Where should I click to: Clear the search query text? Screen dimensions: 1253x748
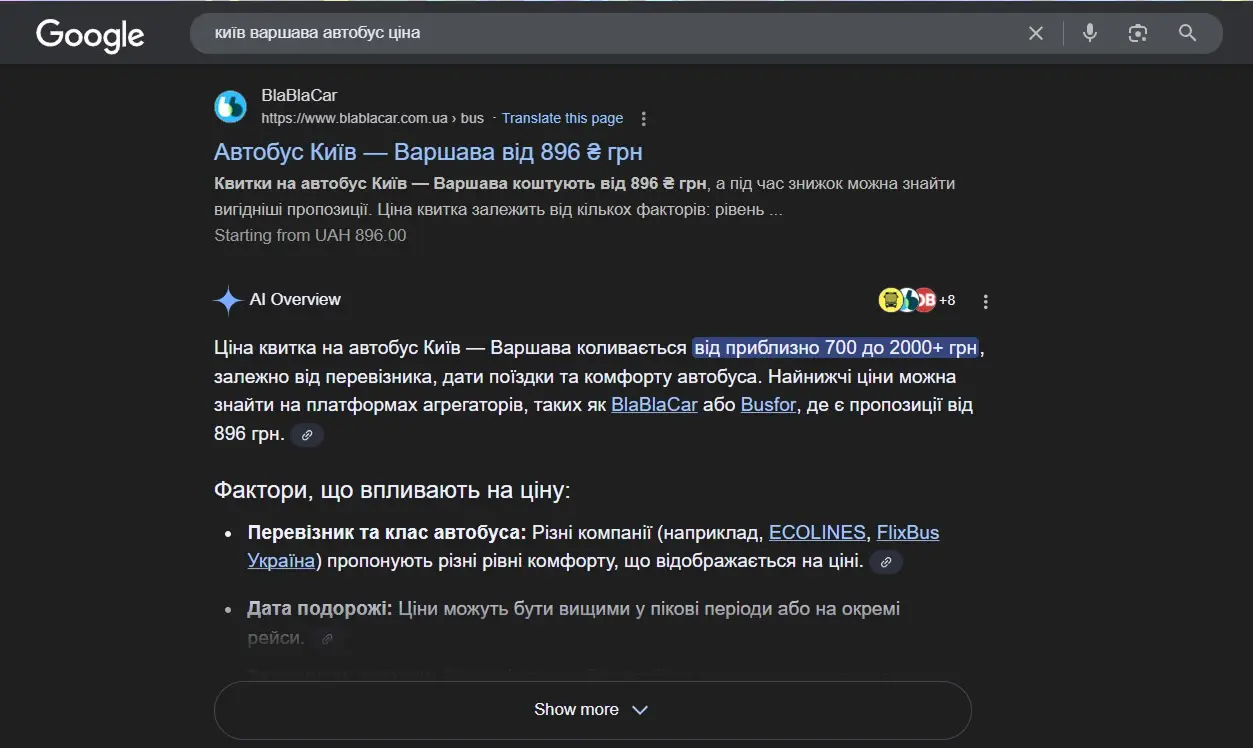click(x=1036, y=33)
